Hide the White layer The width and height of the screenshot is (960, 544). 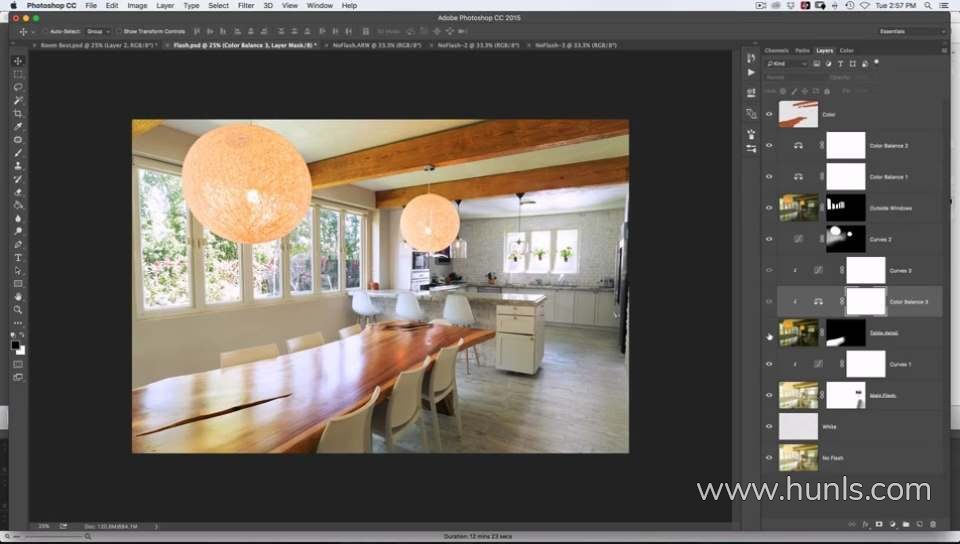click(769, 427)
